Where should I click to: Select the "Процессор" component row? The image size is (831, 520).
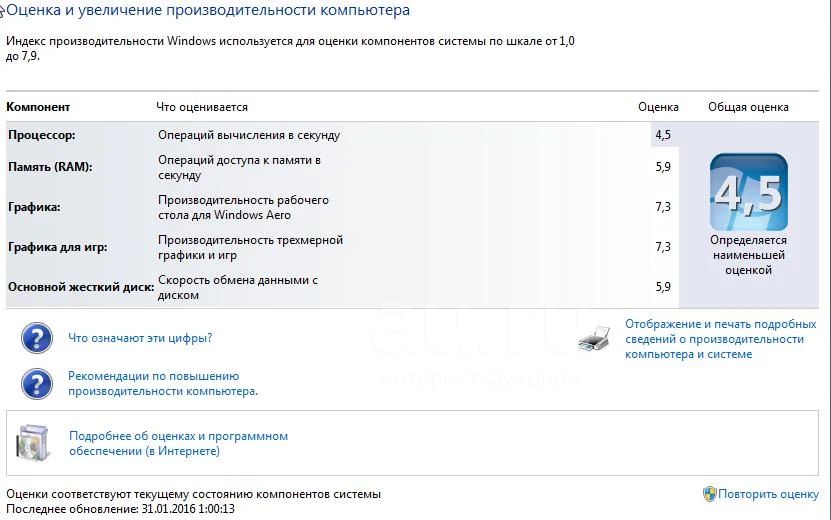point(342,135)
